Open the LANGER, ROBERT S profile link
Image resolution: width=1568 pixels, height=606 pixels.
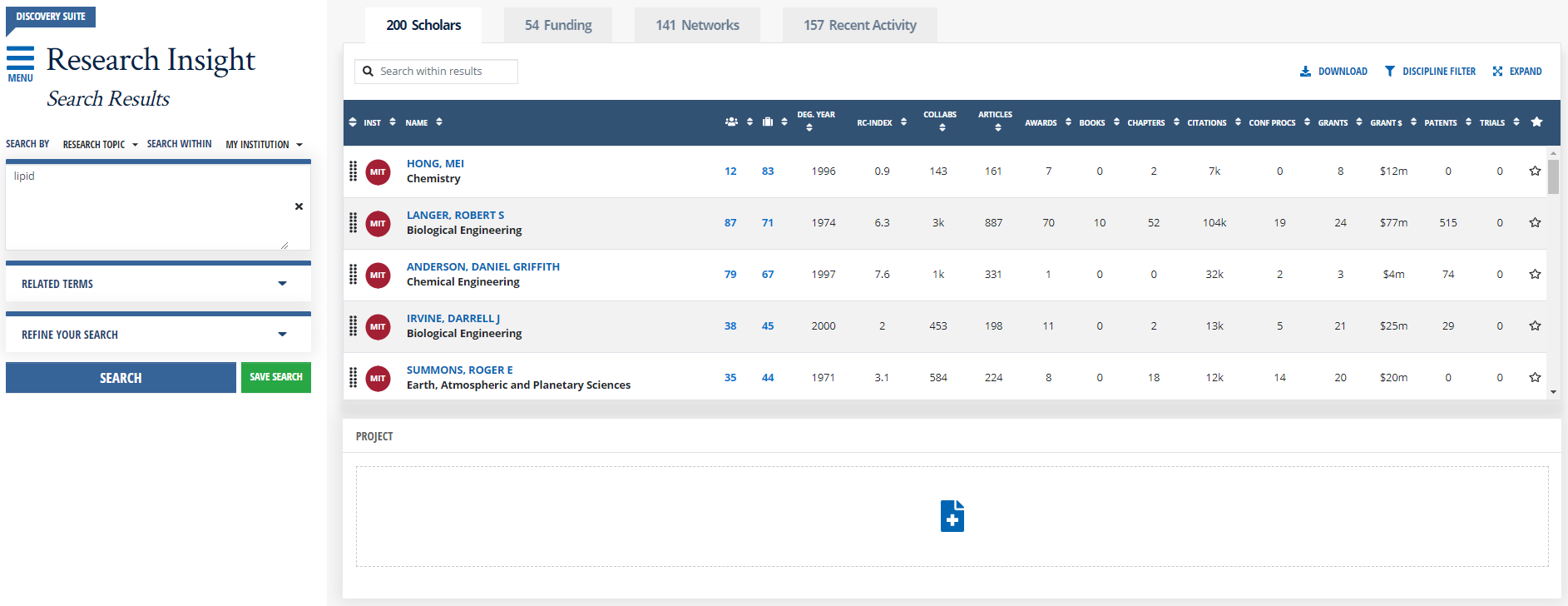coord(455,216)
